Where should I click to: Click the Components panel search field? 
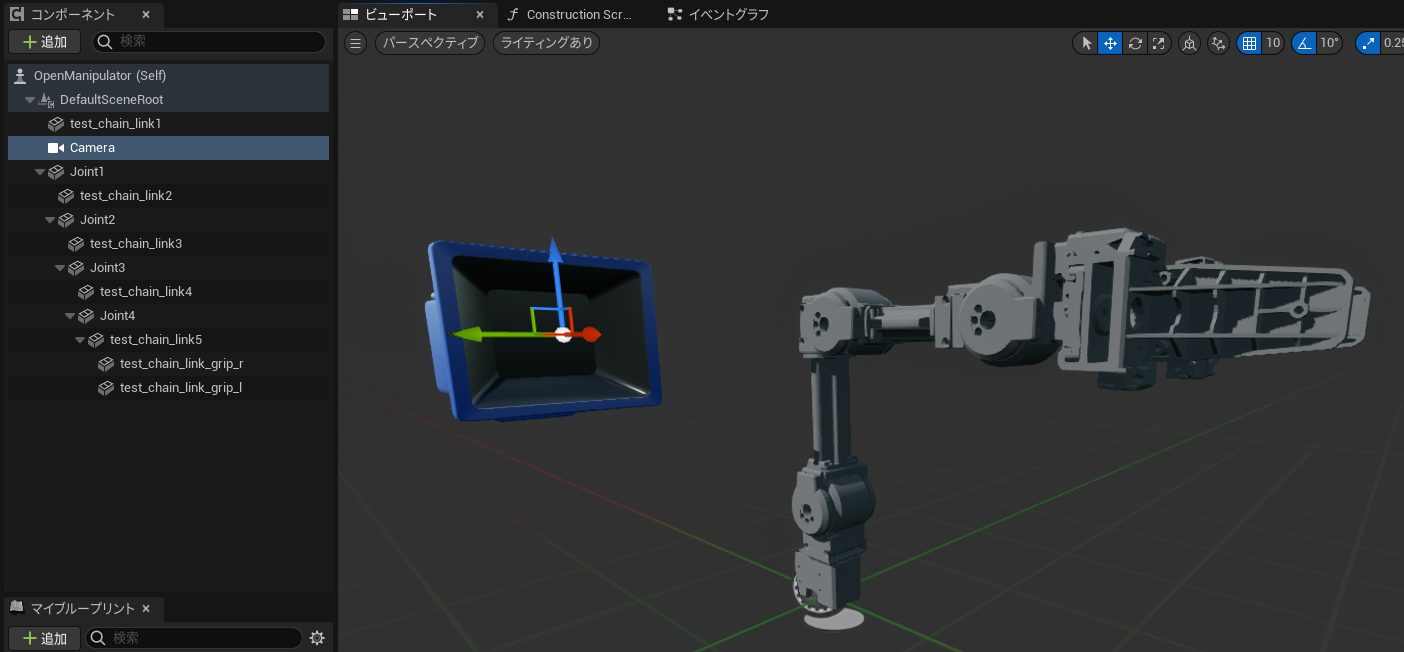pyautogui.click(x=208, y=41)
